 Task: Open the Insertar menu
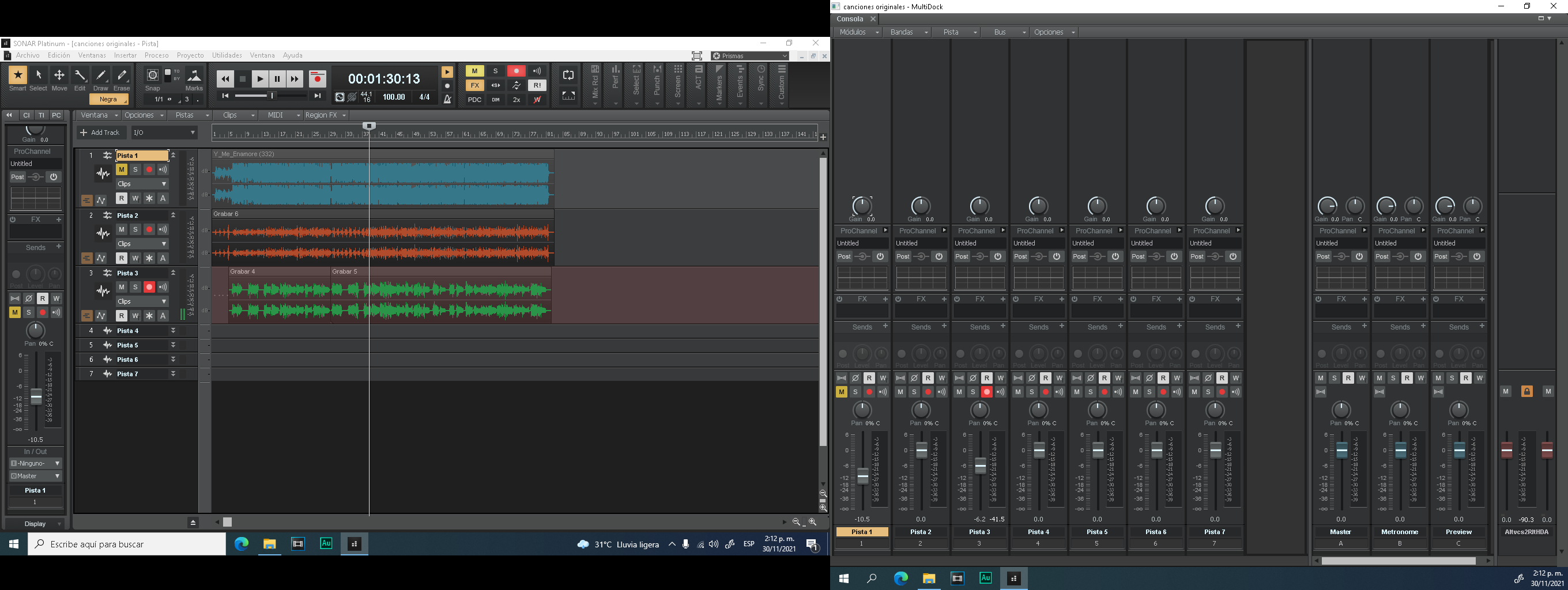coord(126,55)
